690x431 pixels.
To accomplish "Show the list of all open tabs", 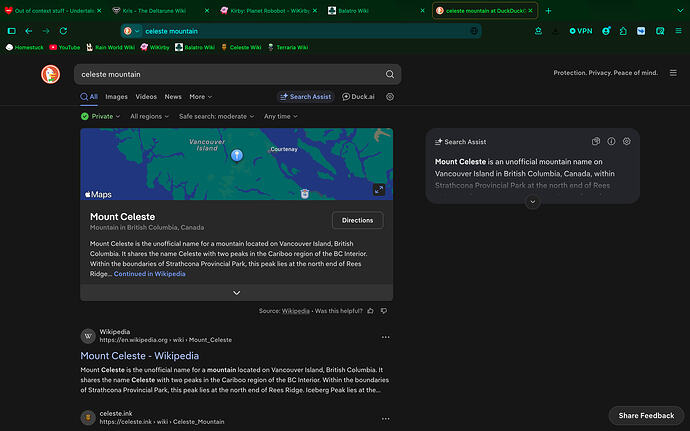I will 680,11.
